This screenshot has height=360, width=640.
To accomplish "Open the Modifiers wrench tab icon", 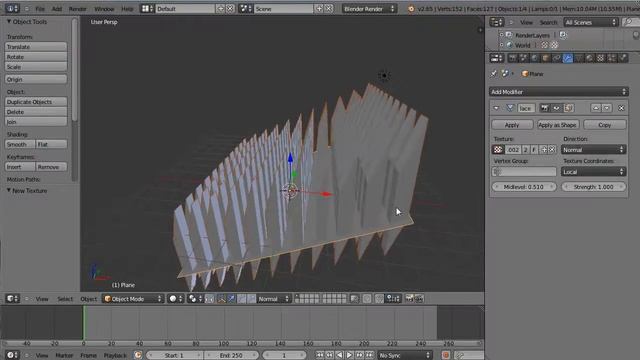I will 568,58.
